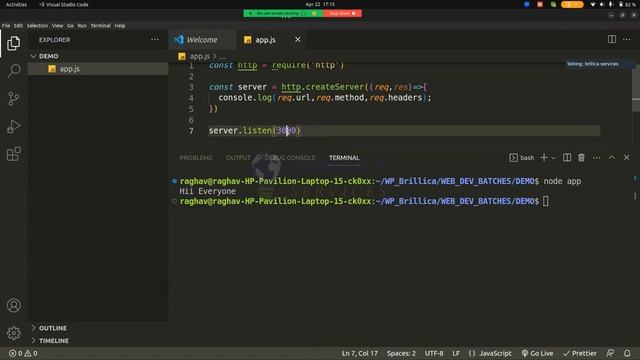Start Go Live server
This screenshot has width=640, height=360.
tap(537, 353)
